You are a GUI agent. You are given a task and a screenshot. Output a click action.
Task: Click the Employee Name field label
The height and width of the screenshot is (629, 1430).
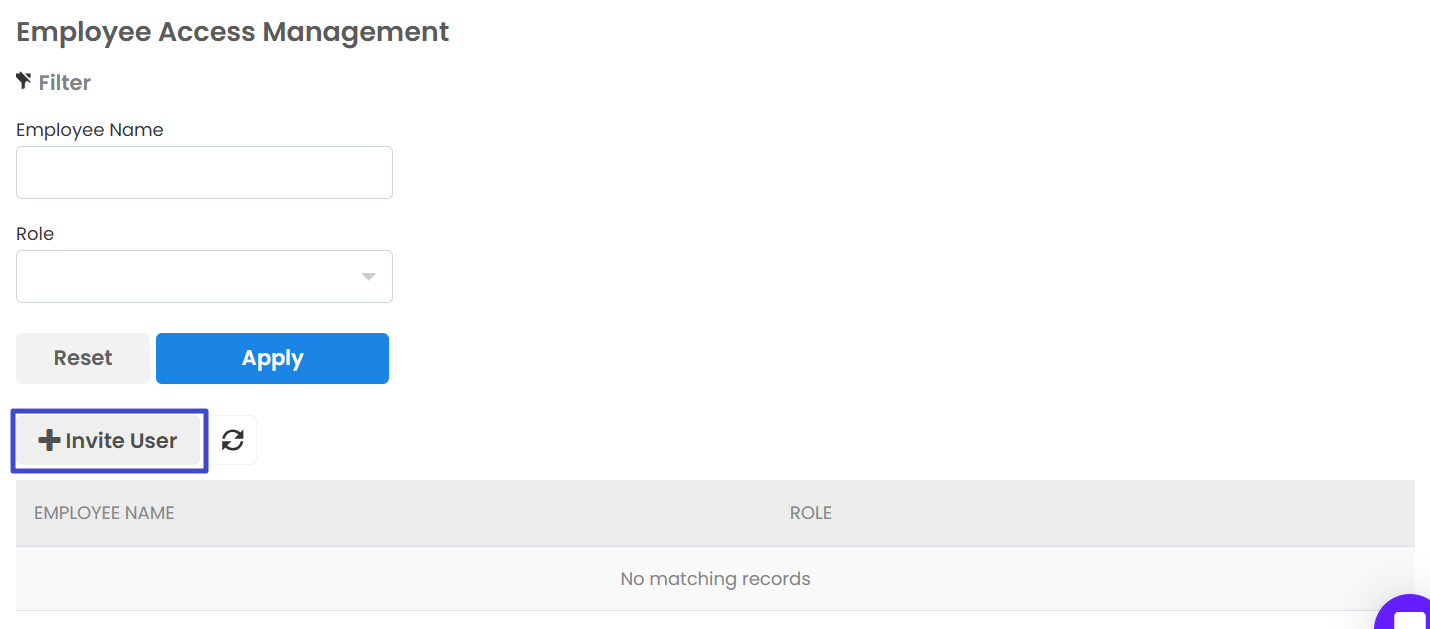pyautogui.click(x=90, y=130)
